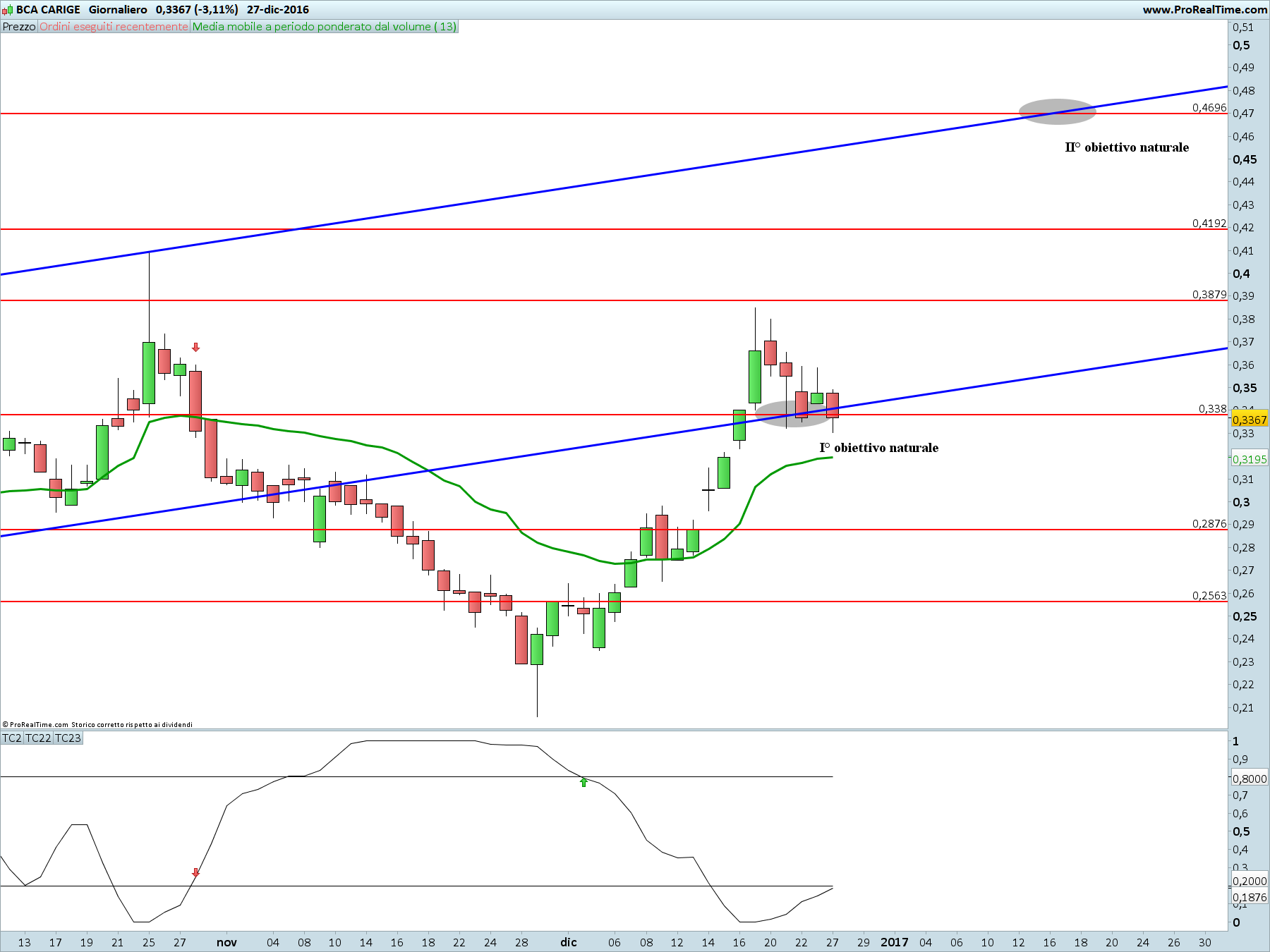The image size is (1270, 952).
Task: Click the 2017 year label on time axis
Action: 894,942
